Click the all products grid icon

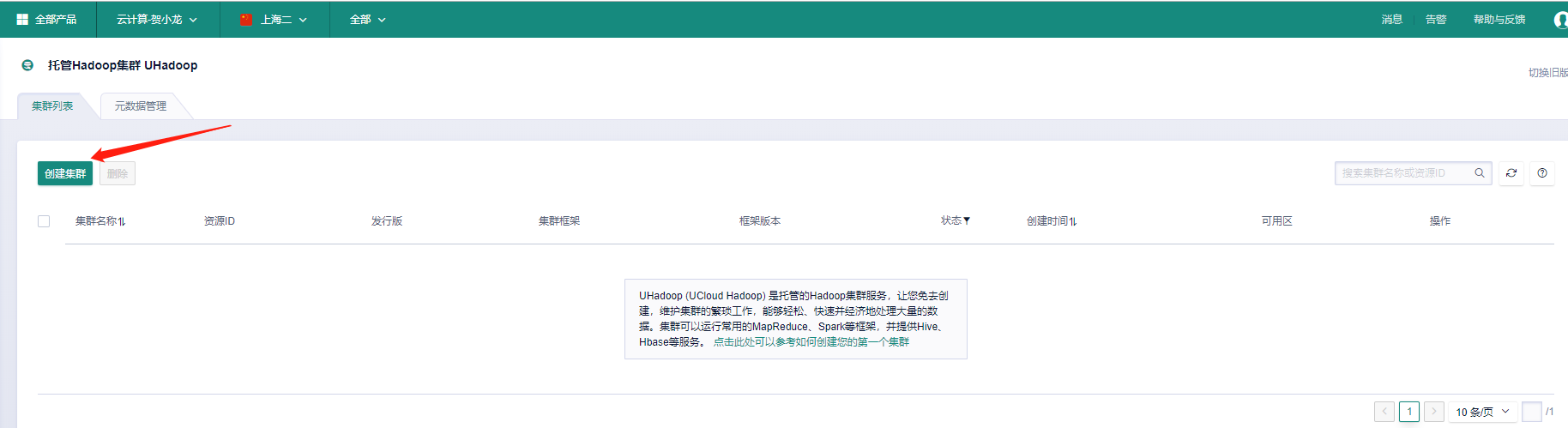pyautogui.click(x=22, y=19)
